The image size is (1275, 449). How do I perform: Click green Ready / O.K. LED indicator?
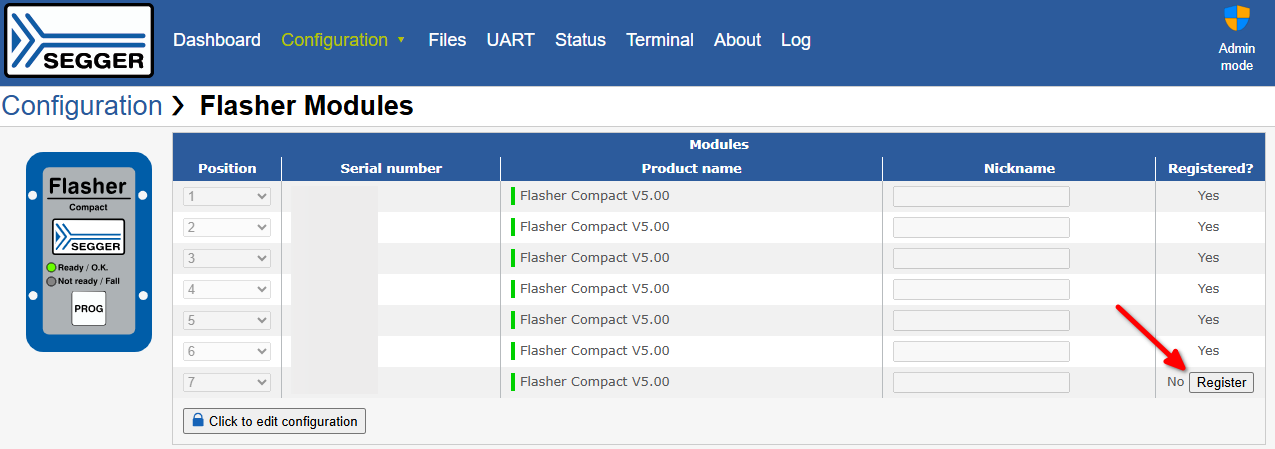[x=51, y=267]
